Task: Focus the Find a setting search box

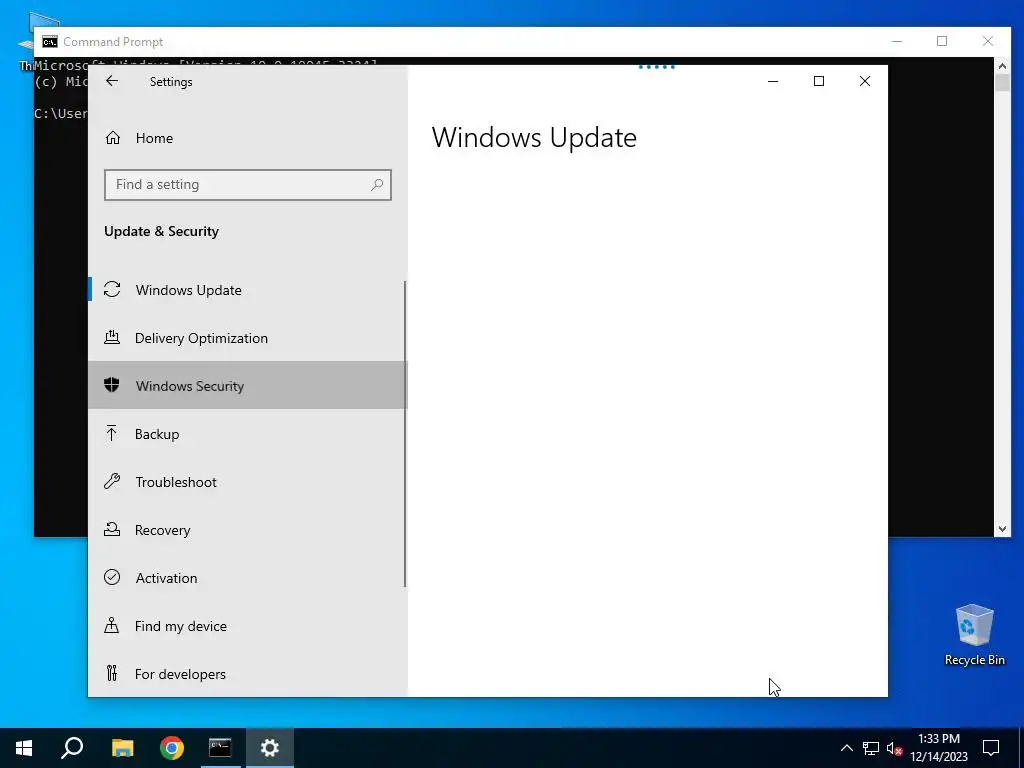Action: pyautogui.click(x=248, y=185)
